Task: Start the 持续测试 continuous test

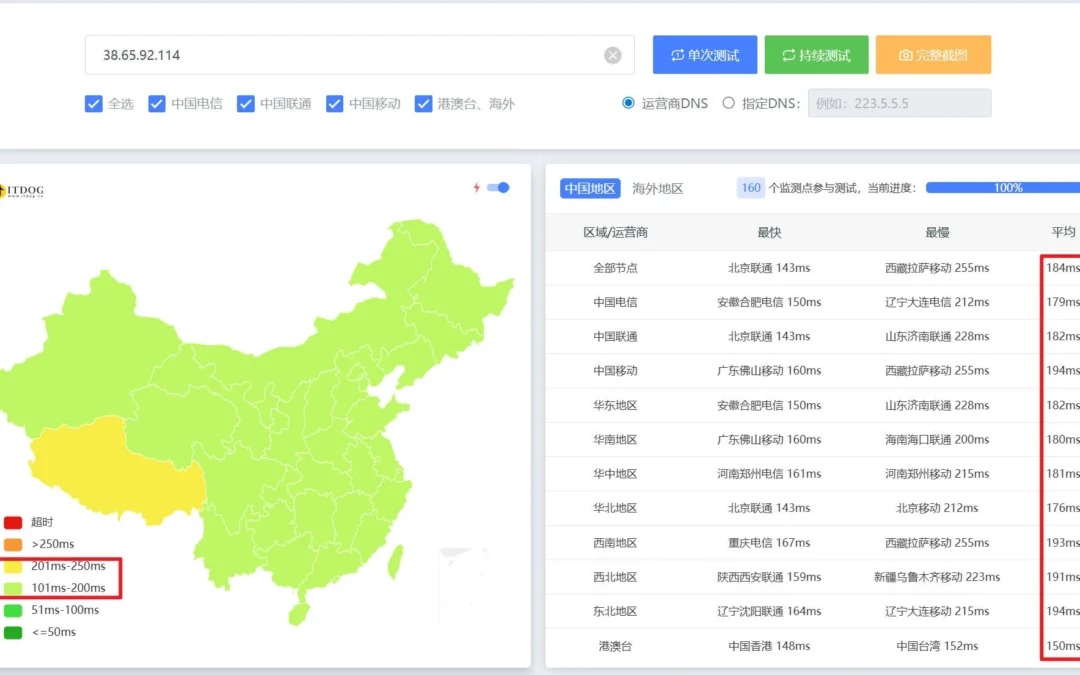Action: (x=816, y=55)
